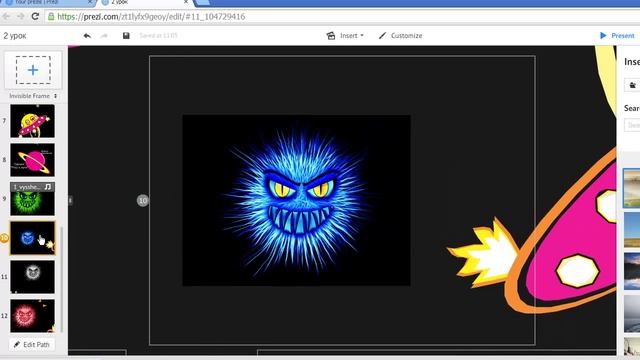Pick the first landscape image result thumbnail
Viewport: 640px width, 360px height.
tap(631, 188)
